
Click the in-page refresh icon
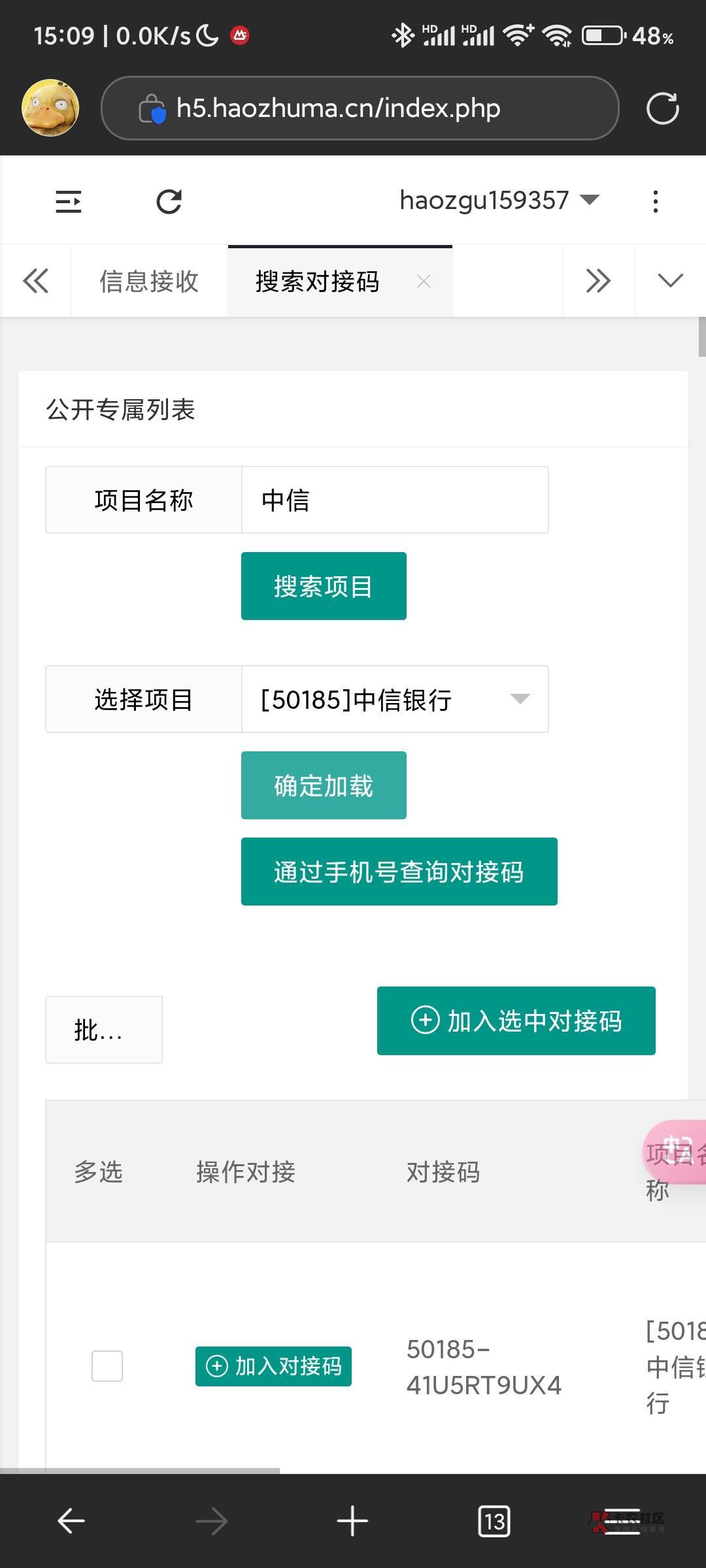[x=169, y=201]
